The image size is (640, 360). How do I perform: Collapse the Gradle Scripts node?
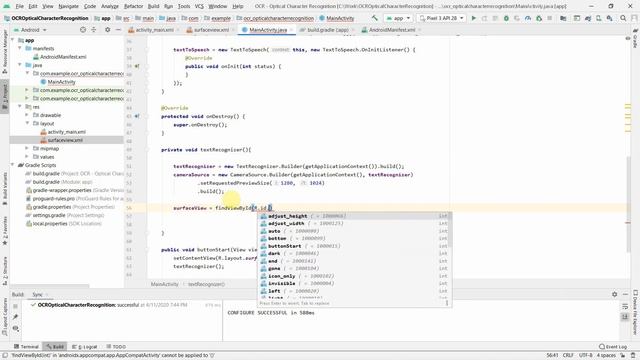point(13,165)
